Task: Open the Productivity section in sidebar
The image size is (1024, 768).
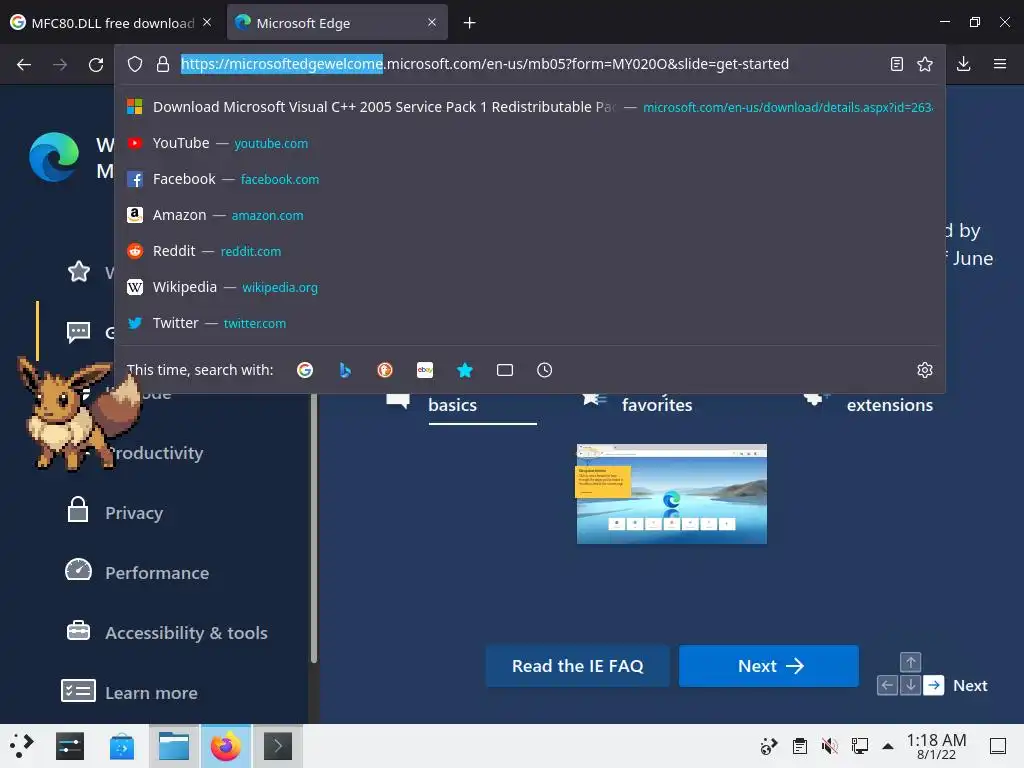Action: (155, 453)
